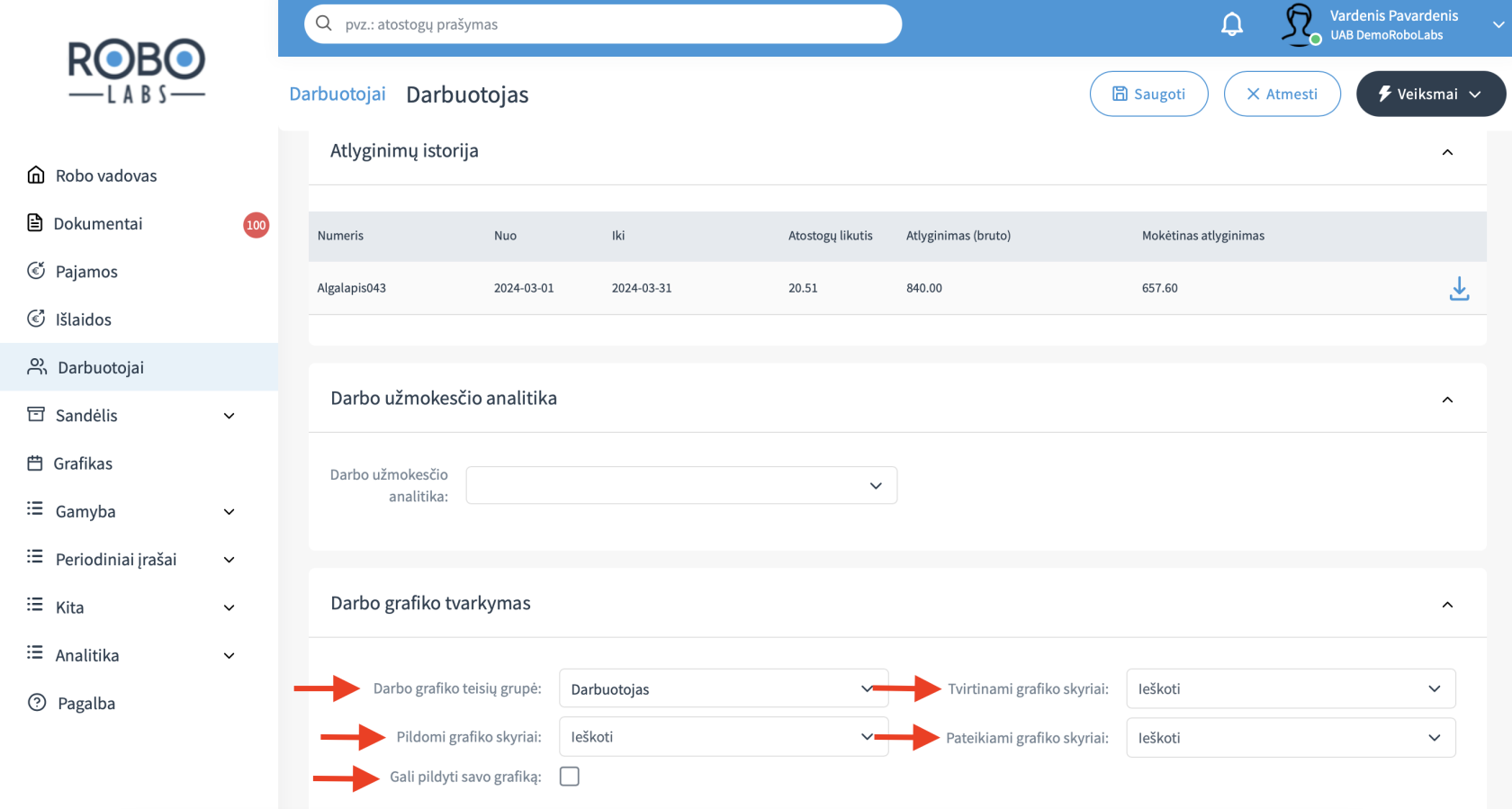
Task: Click the Numeris column header
Action: coord(340,236)
